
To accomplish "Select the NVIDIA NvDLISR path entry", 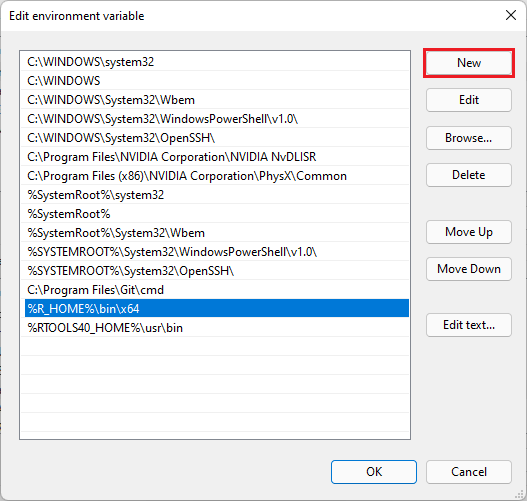I will point(215,157).
